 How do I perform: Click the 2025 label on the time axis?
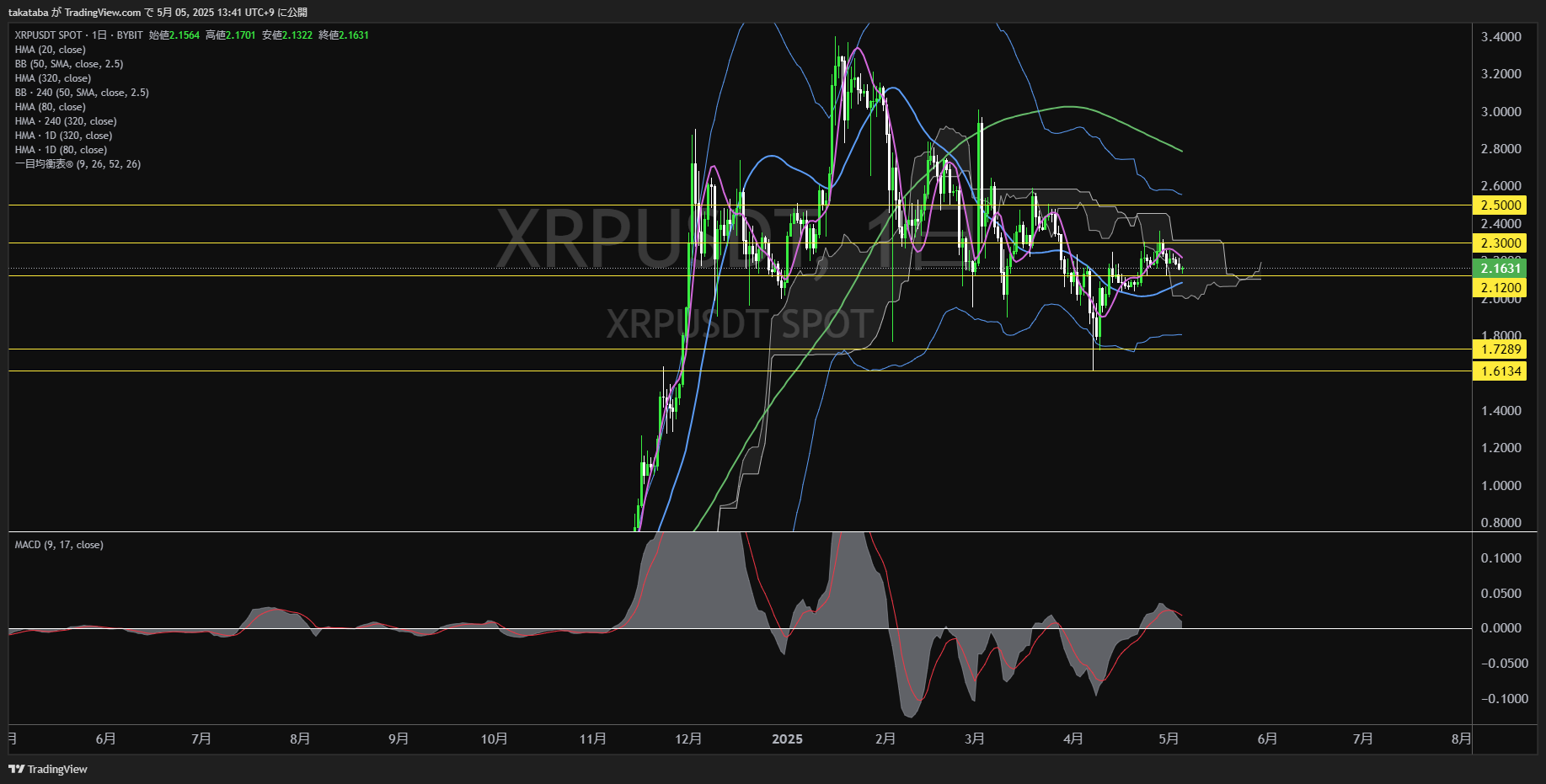(788, 739)
